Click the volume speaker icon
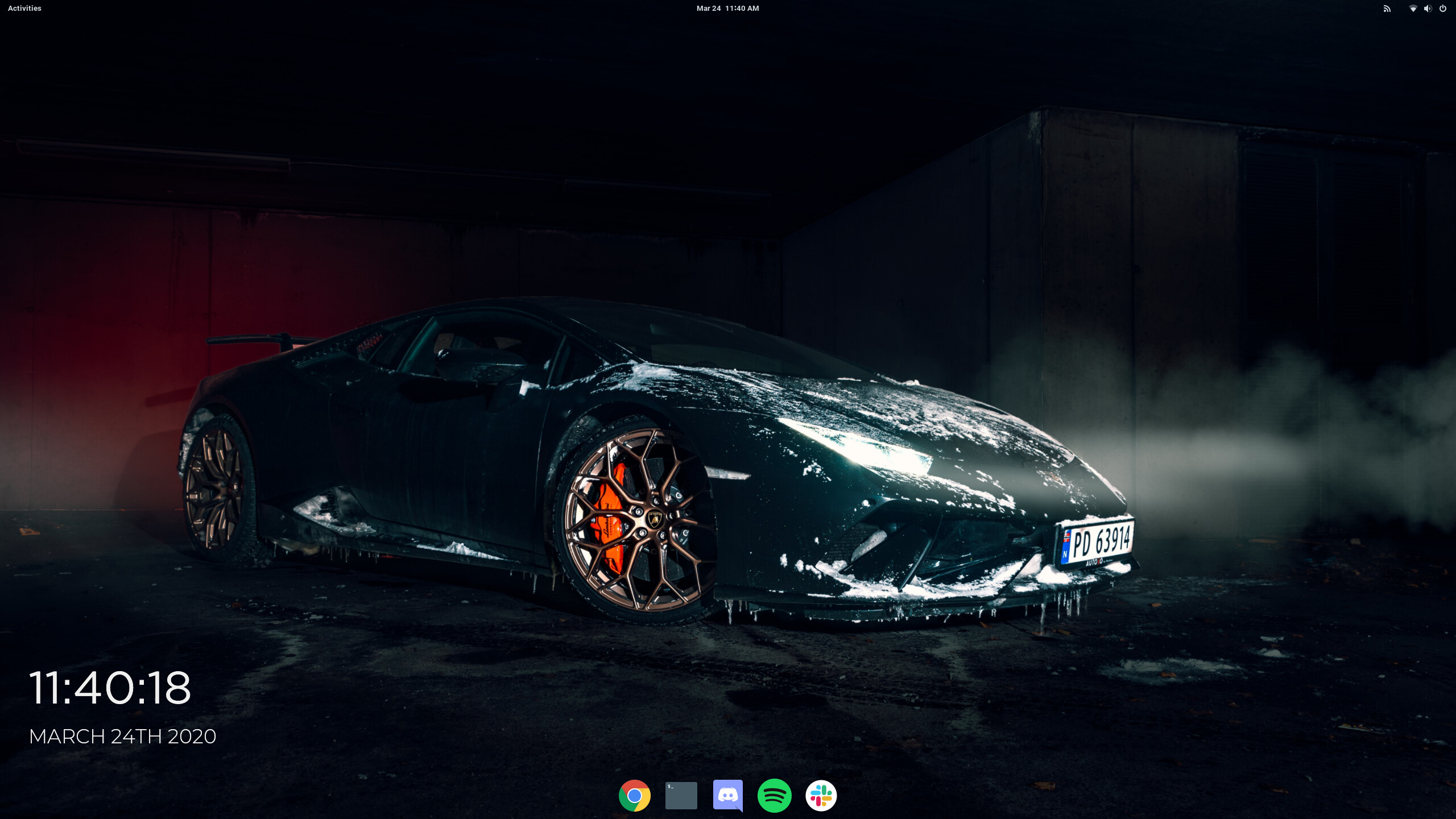Image resolution: width=1456 pixels, height=819 pixels. click(x=1428, y=9)
